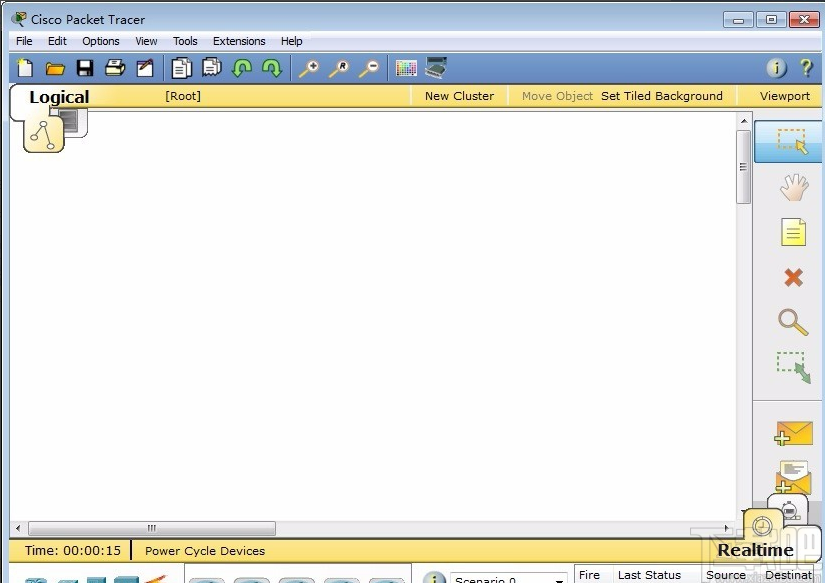Click Move Object in the logical bar

[x=557, y=96]
